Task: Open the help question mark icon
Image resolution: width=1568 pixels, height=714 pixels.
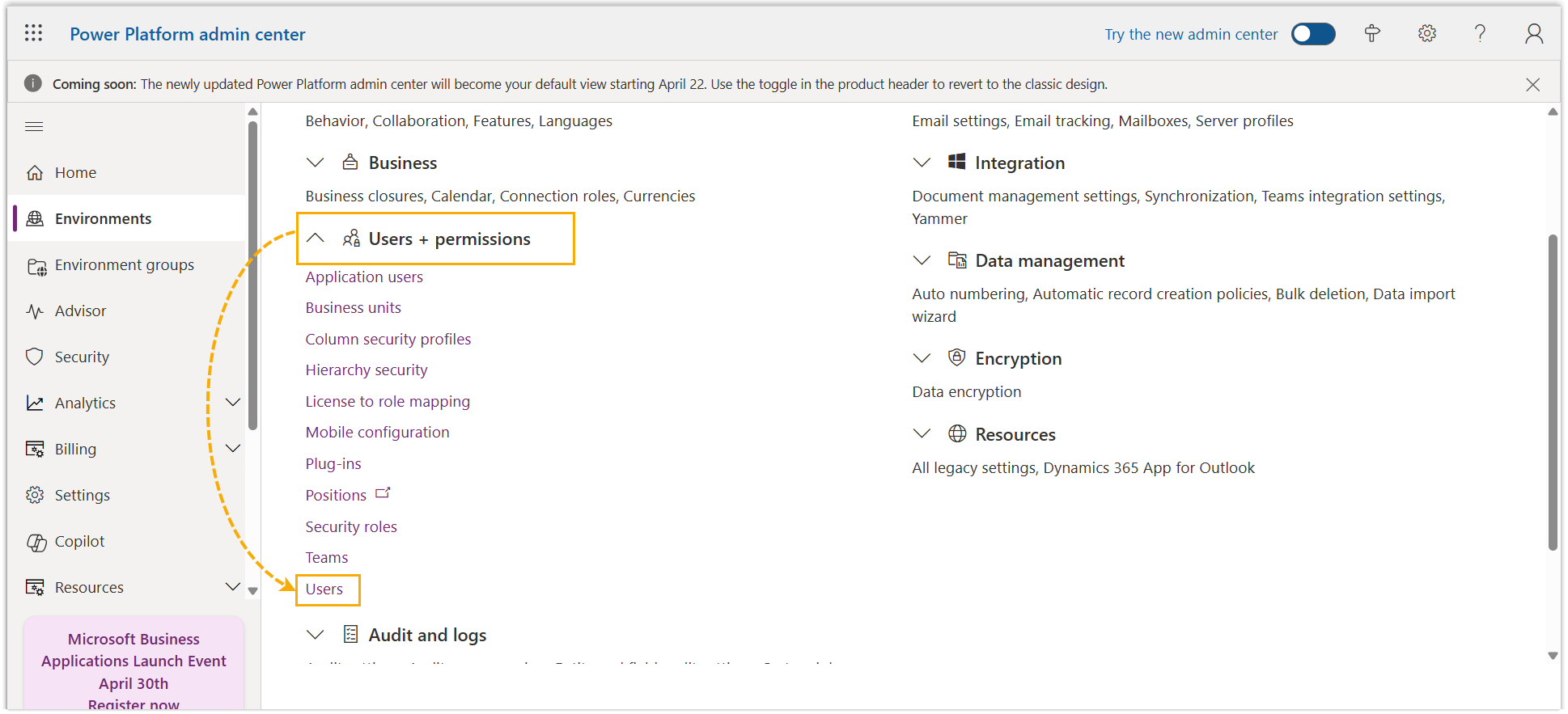Action: pos(1480,33)
